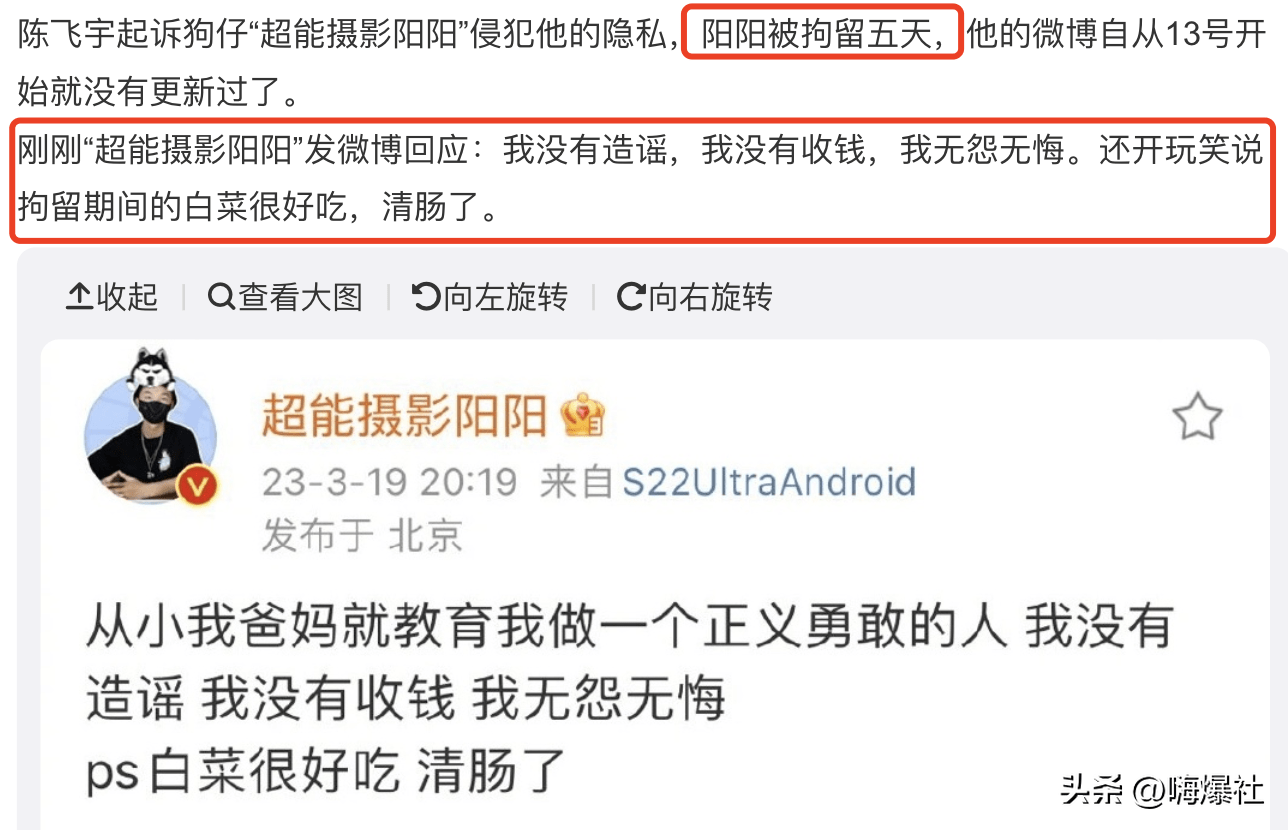Open the 超能摄影阳阳 username link
This screenshot has height=830, width=1288.
point(405,416)
